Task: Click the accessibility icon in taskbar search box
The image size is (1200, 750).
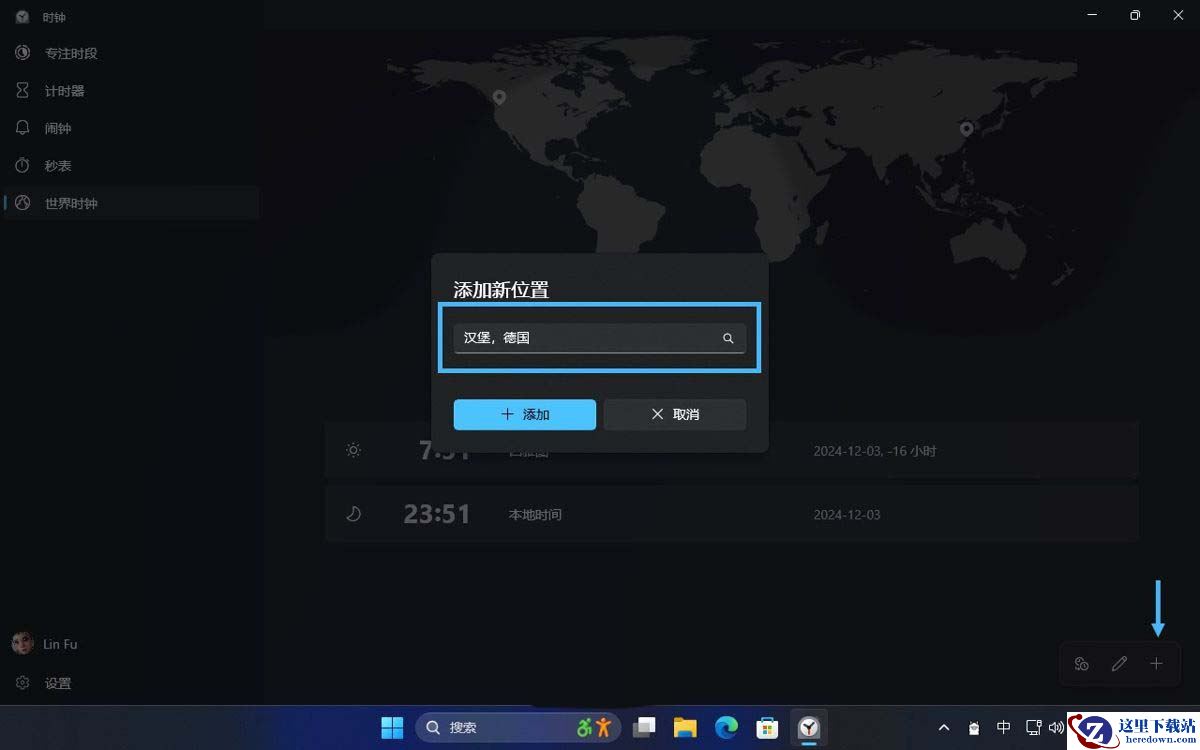Action: [594, 727]
